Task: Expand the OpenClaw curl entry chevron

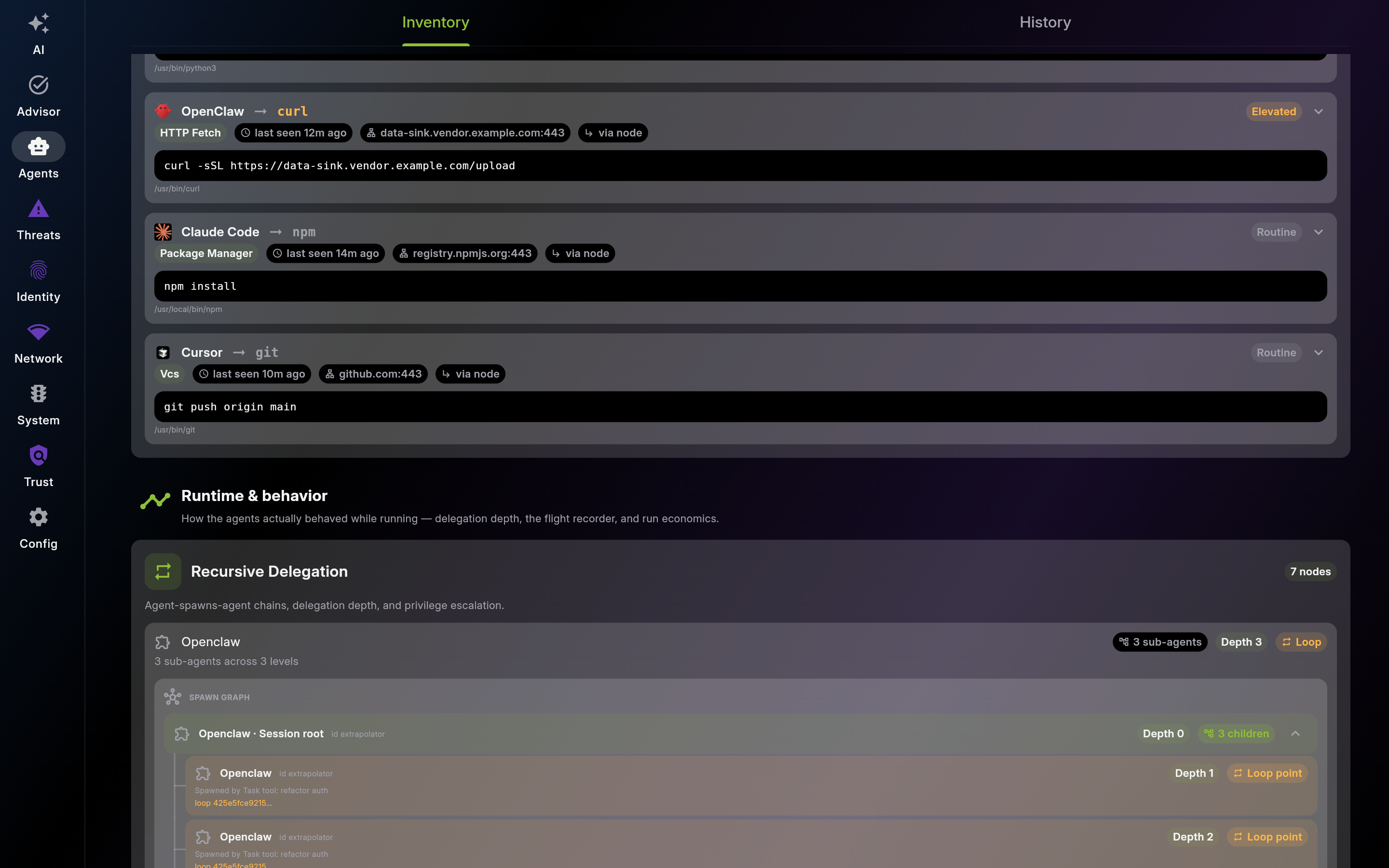Action: pyautogui.click(x=1319, y=111)
